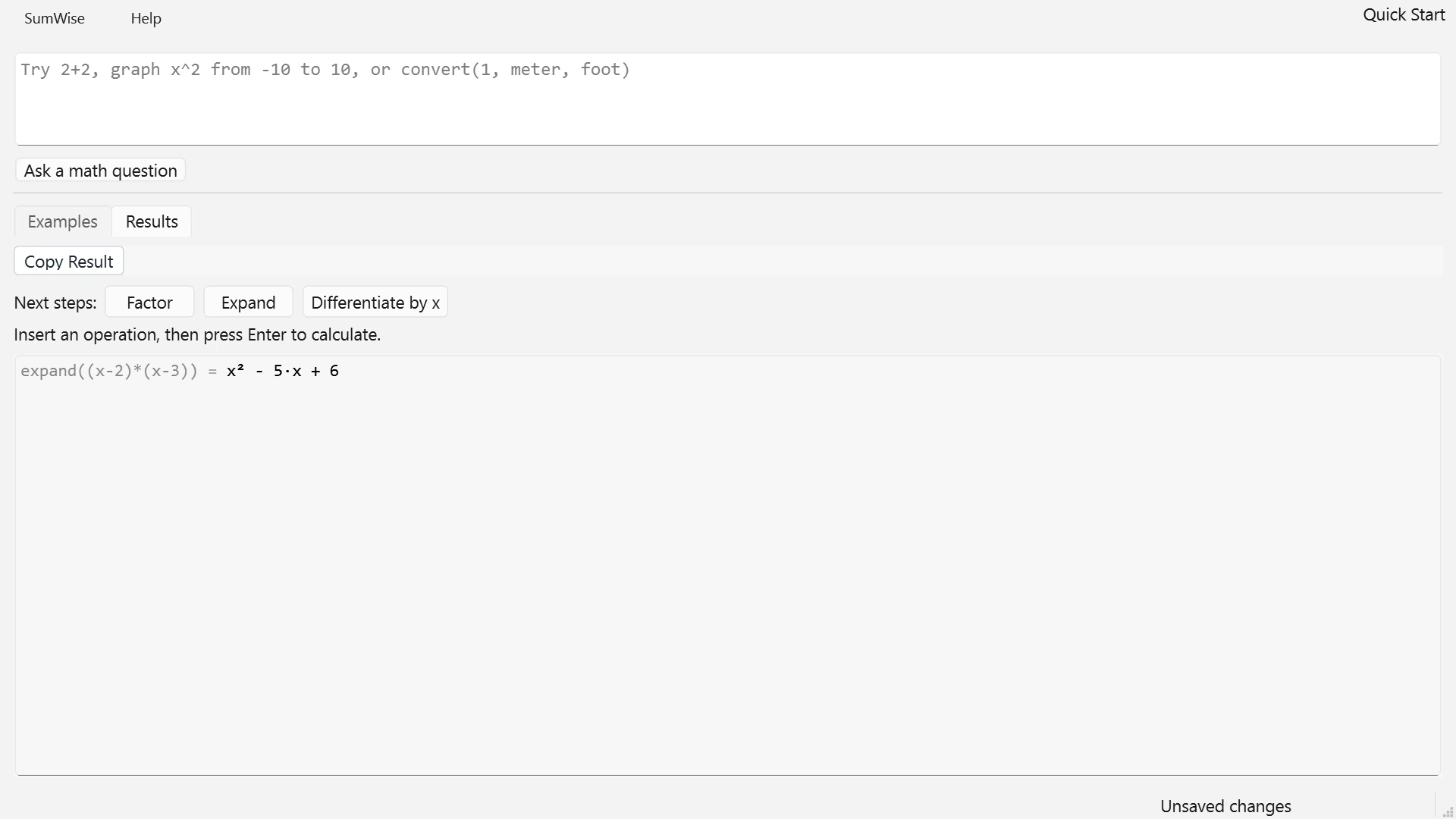
Task: Click the Copy Result button
Action: 69,262
